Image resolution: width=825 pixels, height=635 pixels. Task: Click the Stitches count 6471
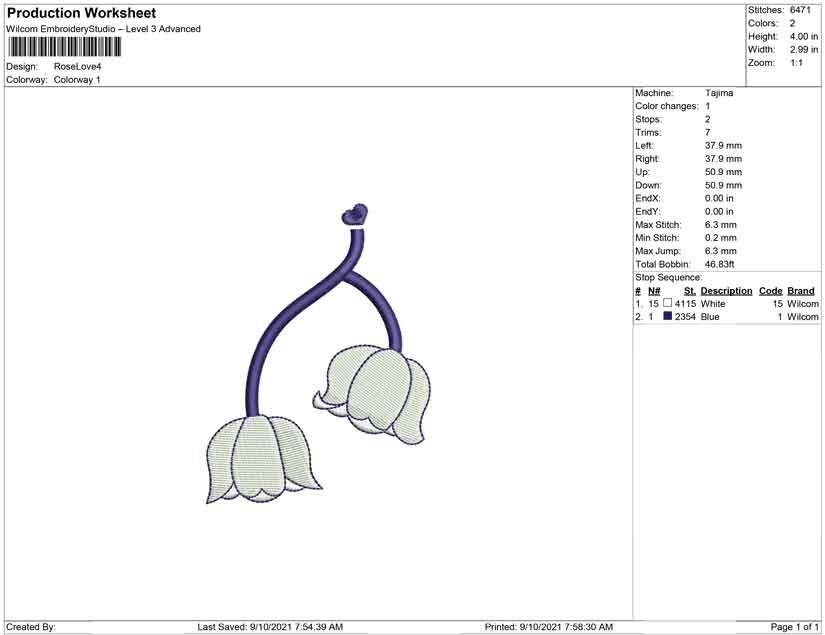point(800,10)
